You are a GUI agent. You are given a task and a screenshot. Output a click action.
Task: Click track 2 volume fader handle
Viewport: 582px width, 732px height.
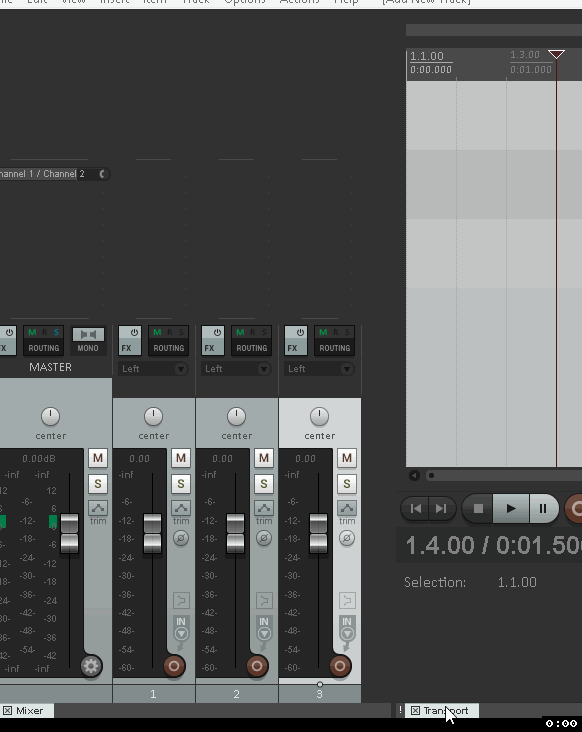tap(236, 533)
